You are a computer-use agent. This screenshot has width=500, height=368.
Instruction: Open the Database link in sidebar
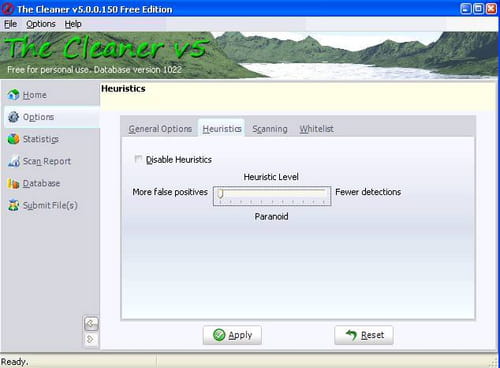pos(41,183)
